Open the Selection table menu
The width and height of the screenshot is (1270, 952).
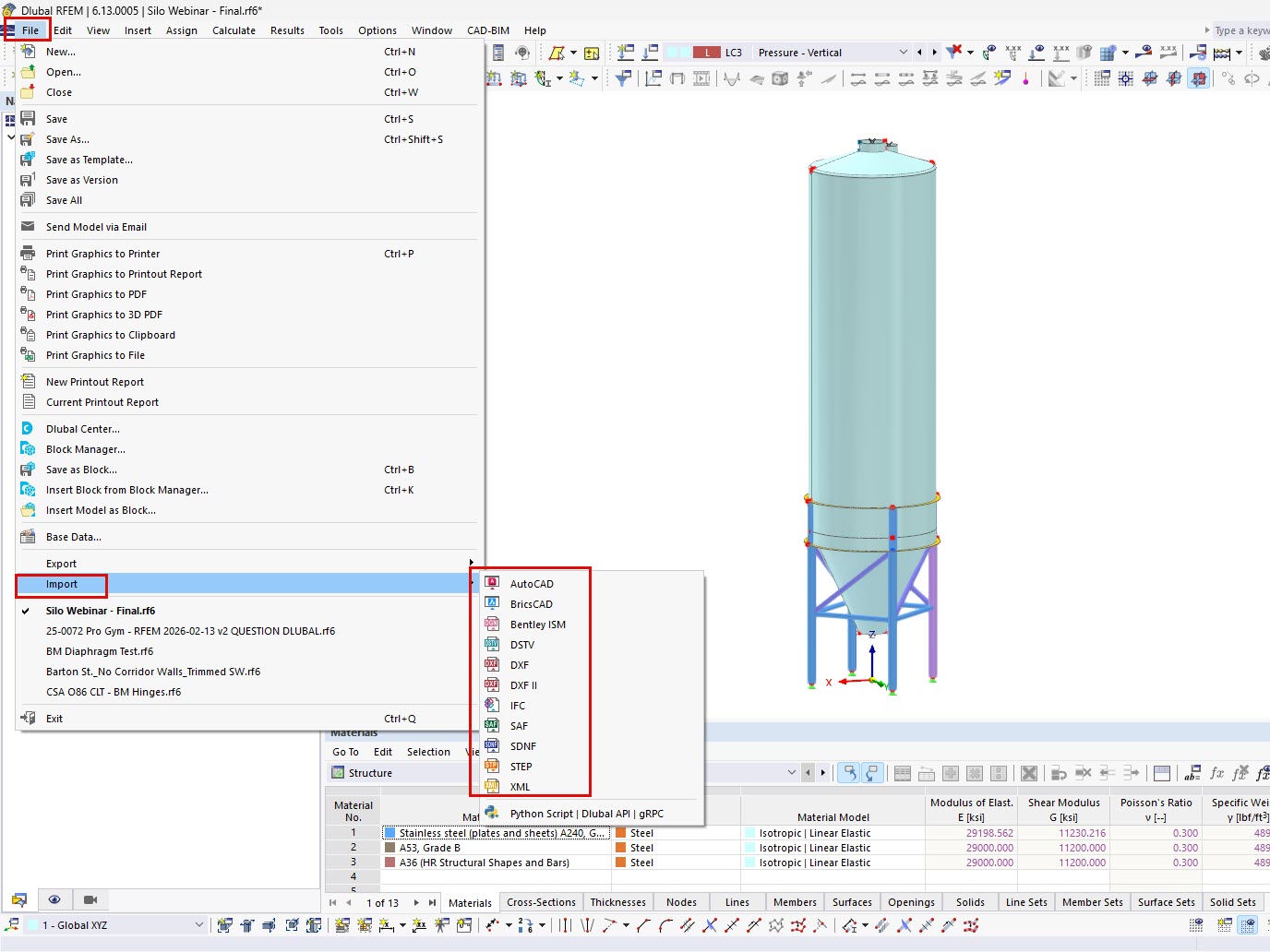point(428,752)
